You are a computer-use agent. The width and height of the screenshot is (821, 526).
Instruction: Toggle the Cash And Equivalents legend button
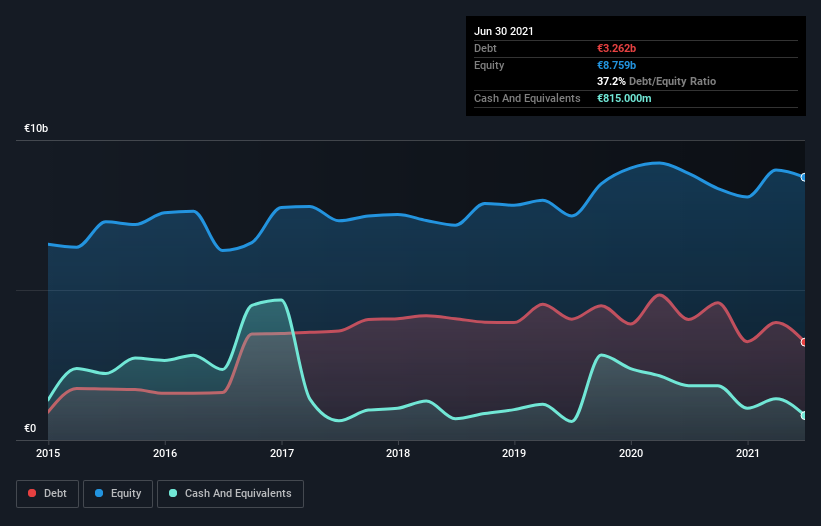(x=230, y=494)
